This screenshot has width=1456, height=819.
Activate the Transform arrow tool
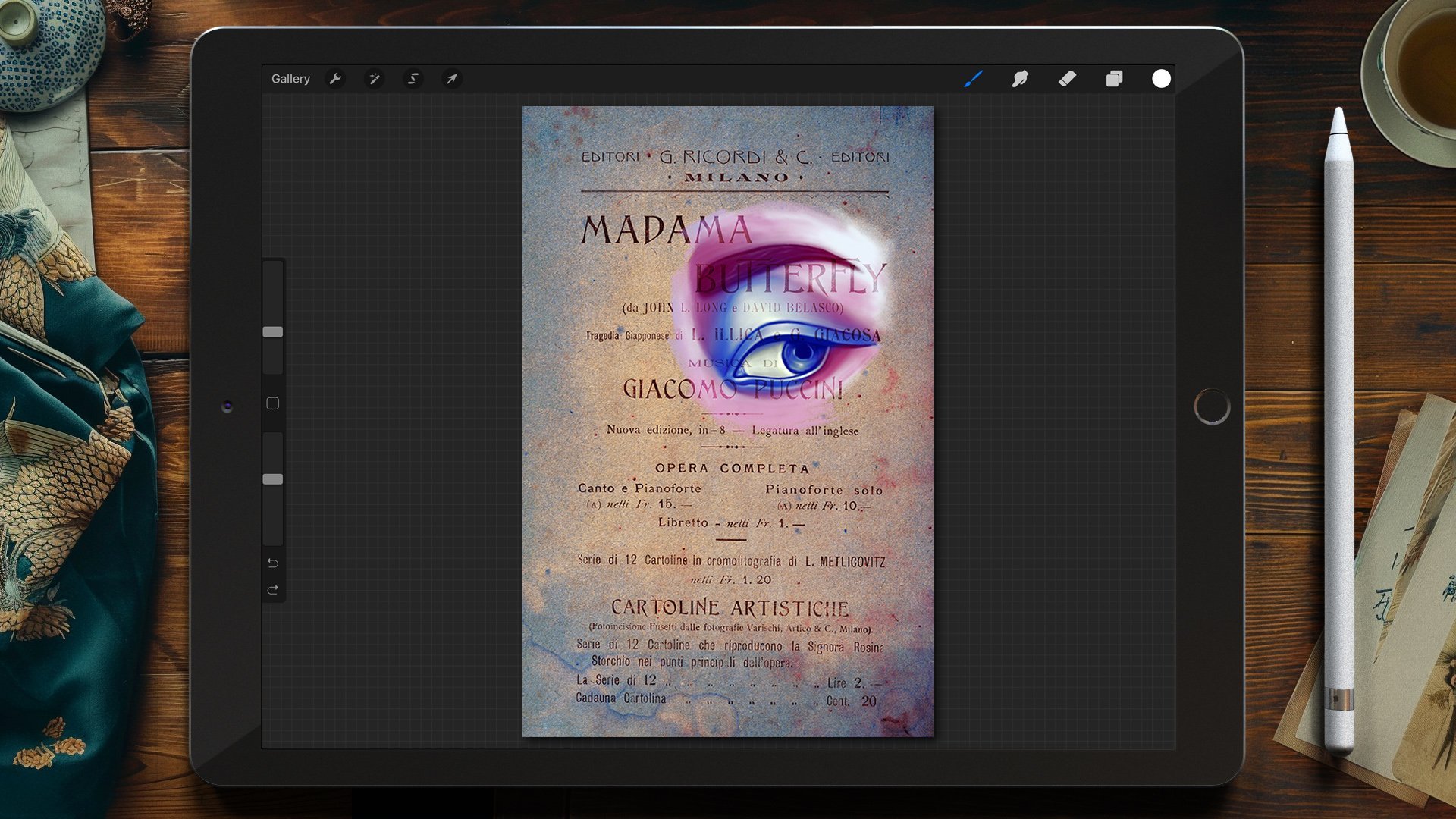[451, 79]
